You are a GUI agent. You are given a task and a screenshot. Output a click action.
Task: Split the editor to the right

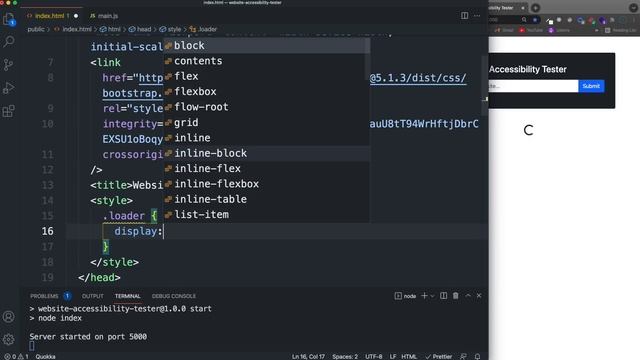click(x=464, y=16)
